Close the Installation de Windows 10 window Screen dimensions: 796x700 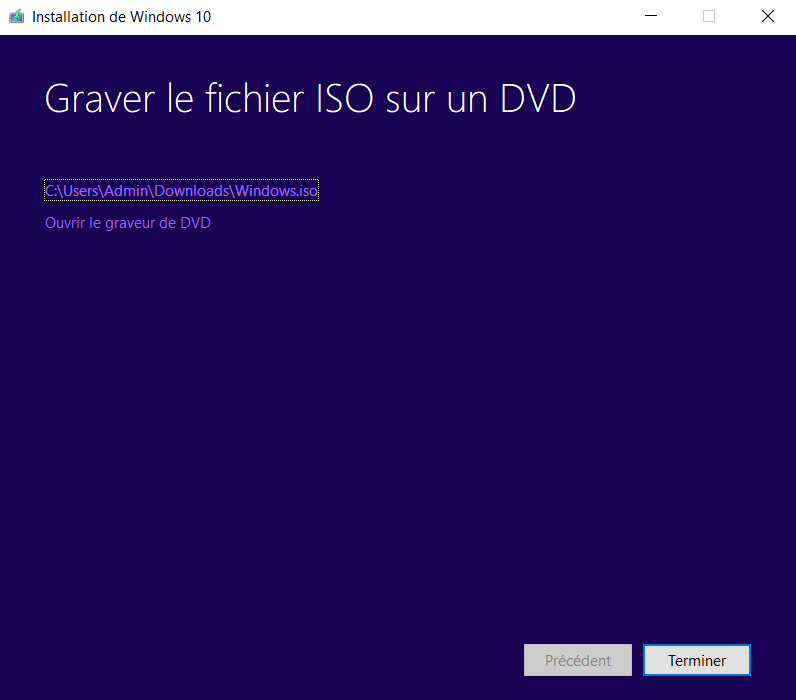point(768,16)
